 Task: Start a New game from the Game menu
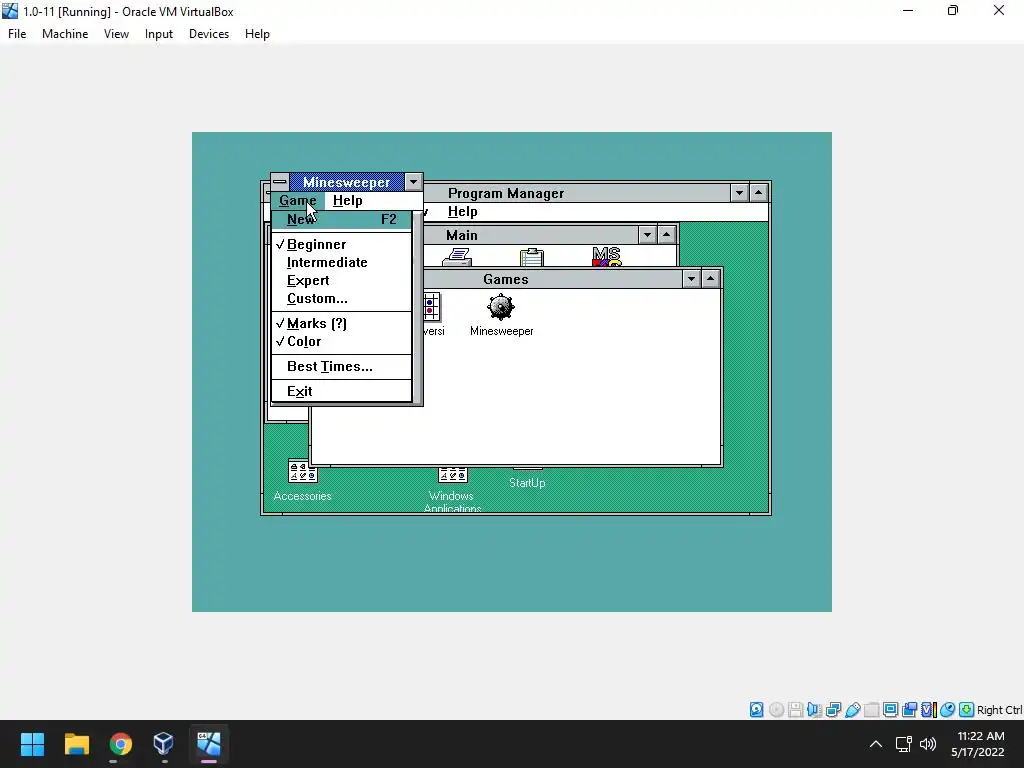(341, 219)
